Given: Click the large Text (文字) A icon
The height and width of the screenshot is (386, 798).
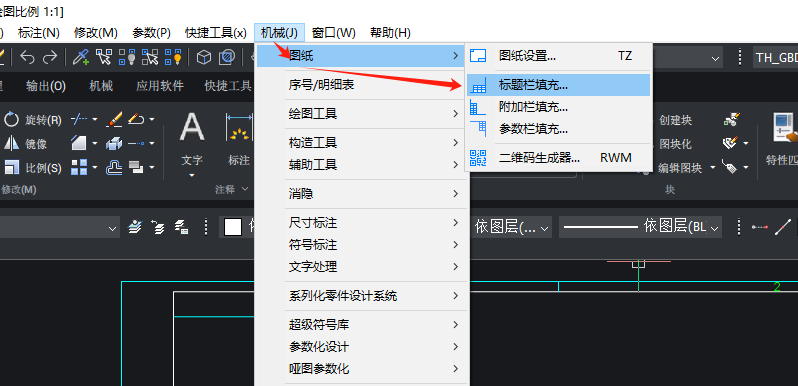Looking at the screenshot, I should [x=192, y=127].
